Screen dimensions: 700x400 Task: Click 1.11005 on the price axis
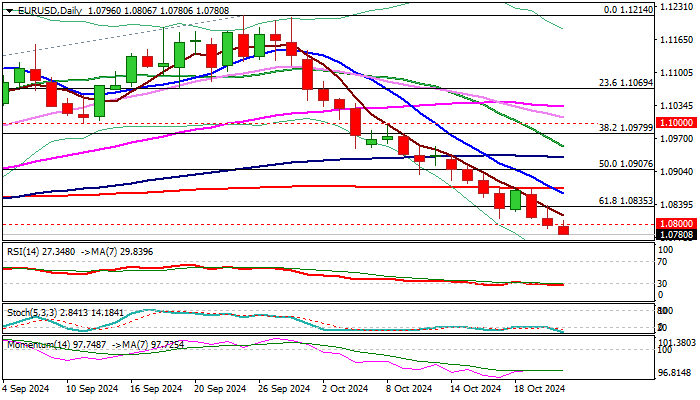coord(676,73)
